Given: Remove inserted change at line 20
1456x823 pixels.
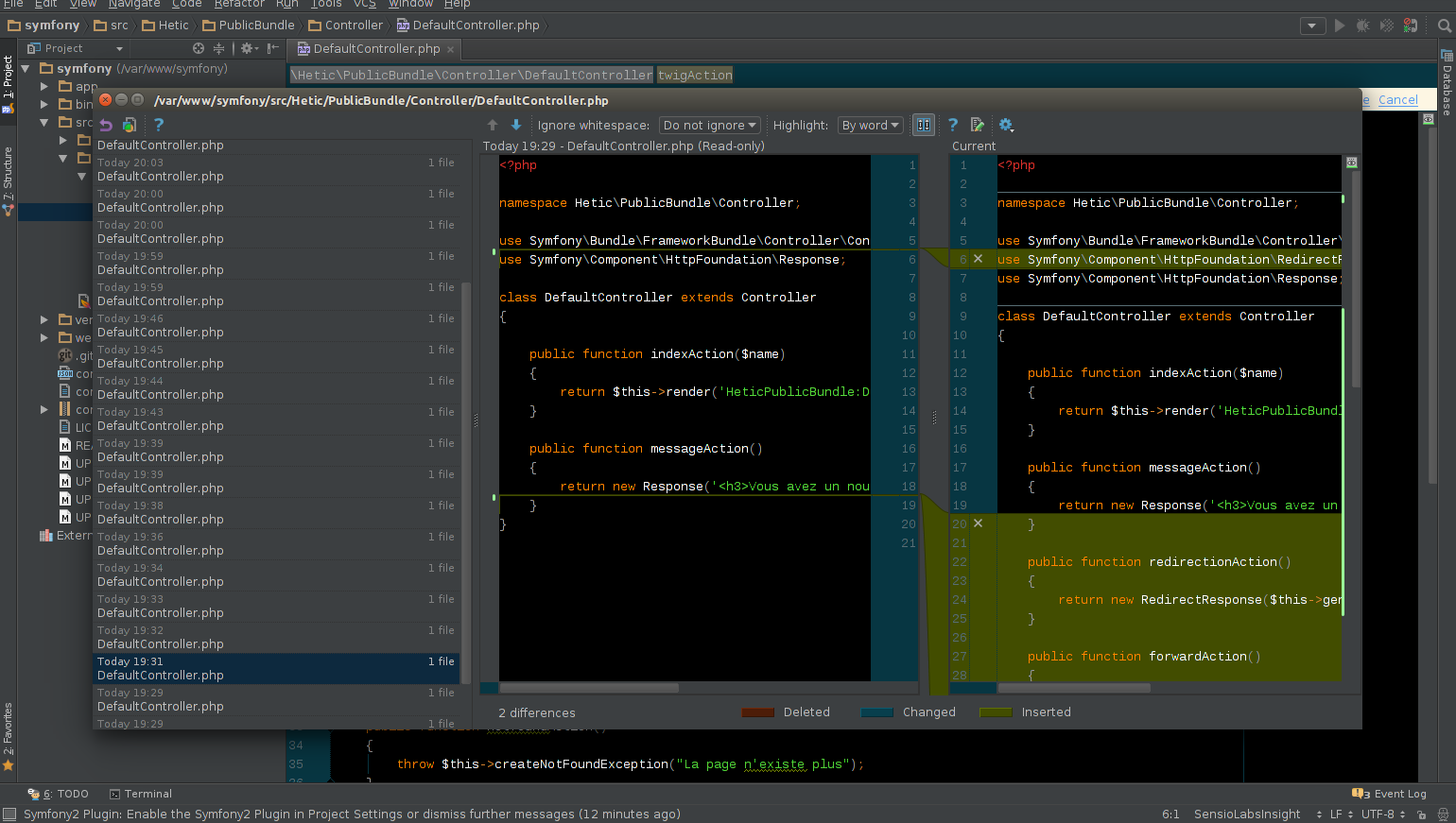Looking at the screenshot, I should click(x=978, y=523).
